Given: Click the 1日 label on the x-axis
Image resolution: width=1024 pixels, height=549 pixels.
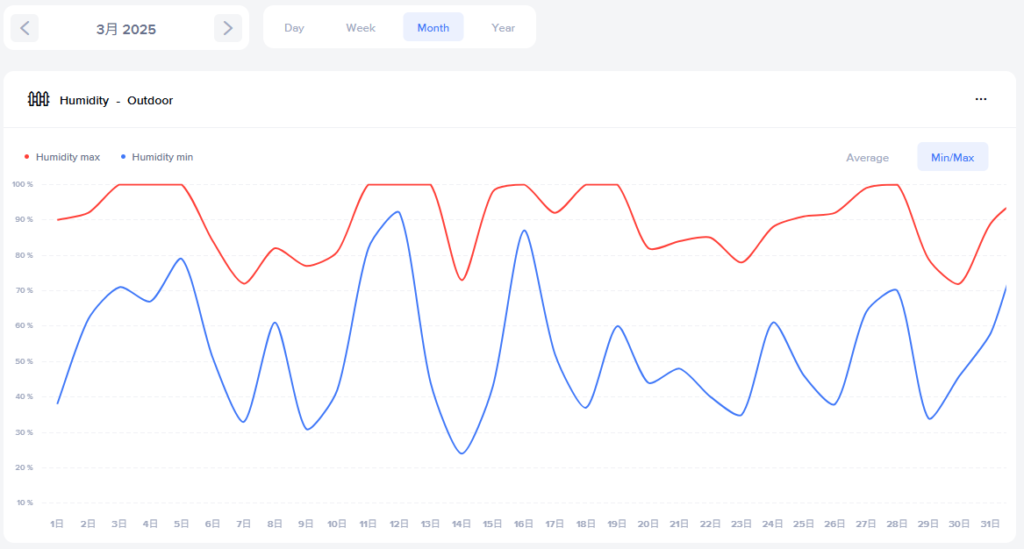Looking at the screenshot, I should 58,524.
